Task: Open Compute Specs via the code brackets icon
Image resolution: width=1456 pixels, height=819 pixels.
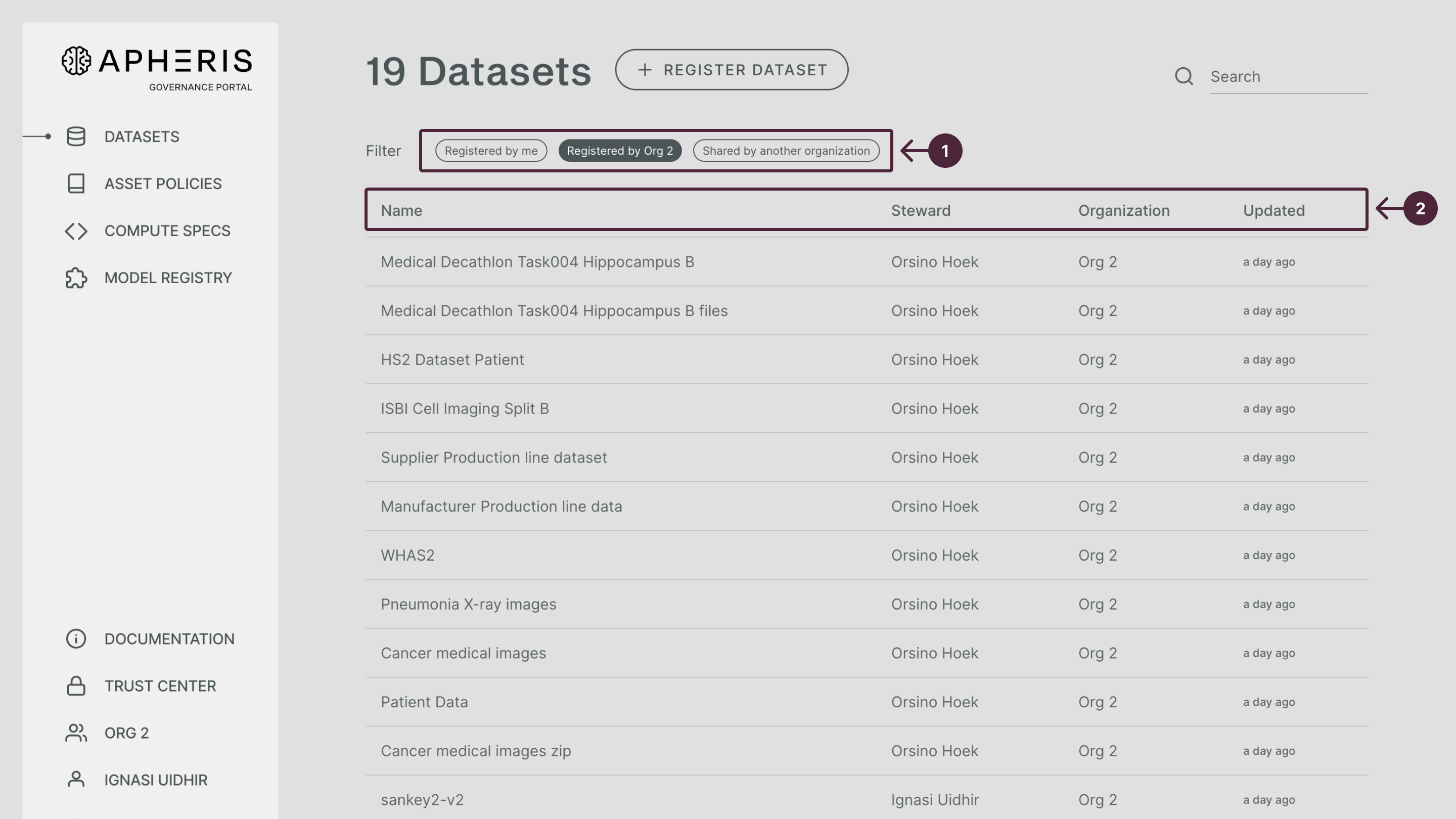Action: [x=75, y=231]
